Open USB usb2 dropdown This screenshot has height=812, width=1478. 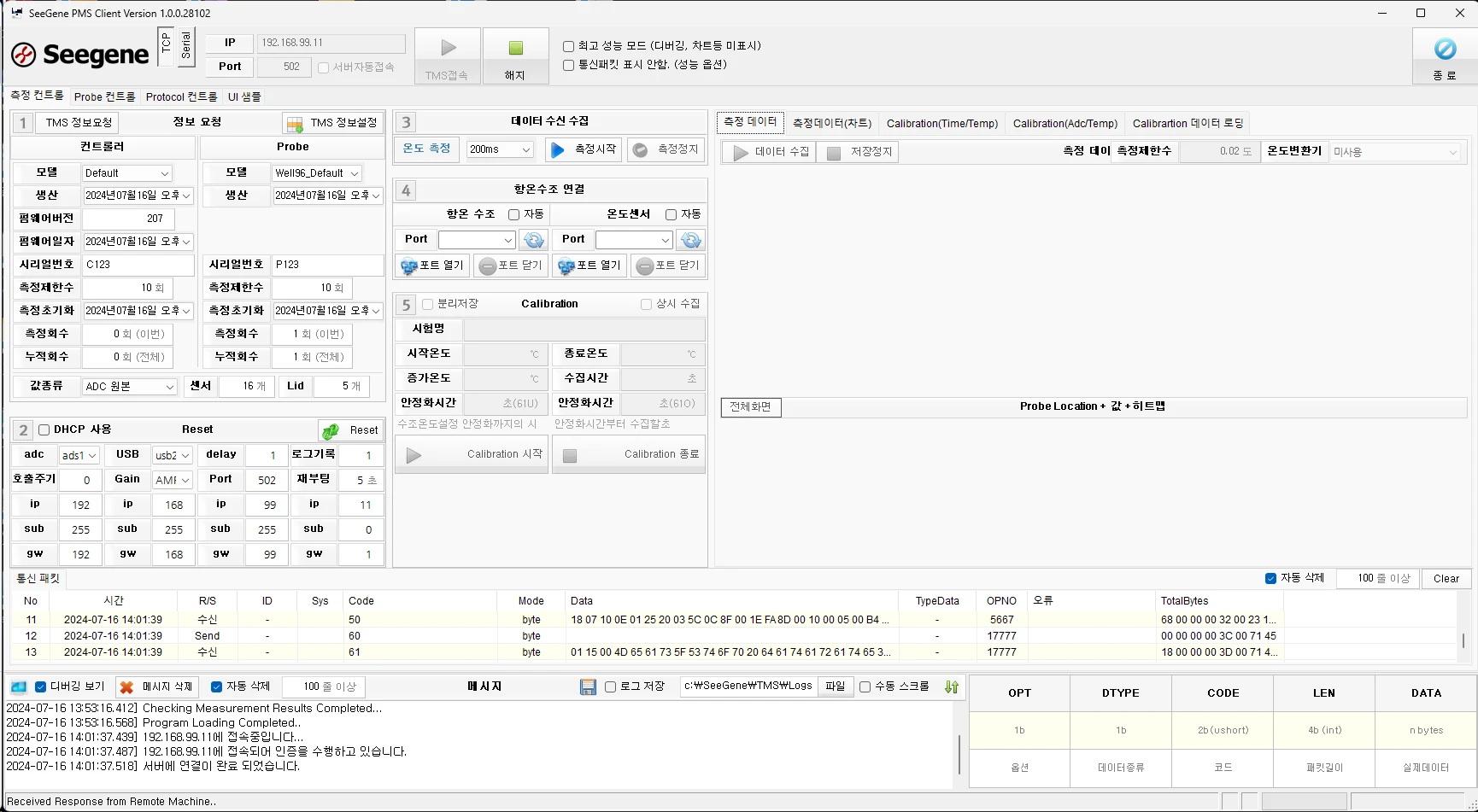click(x=173, y=455)
